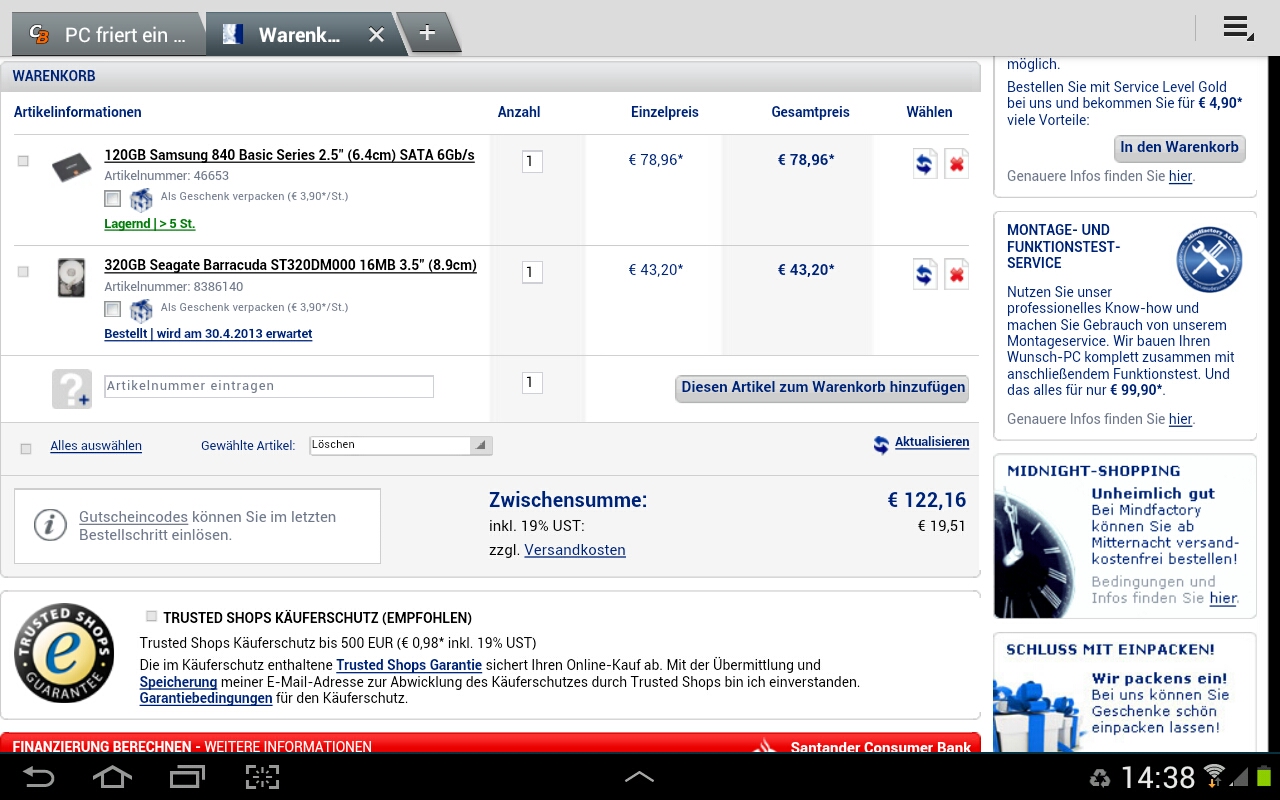Switch to the PC friert ein tab

tap(110, 35)
